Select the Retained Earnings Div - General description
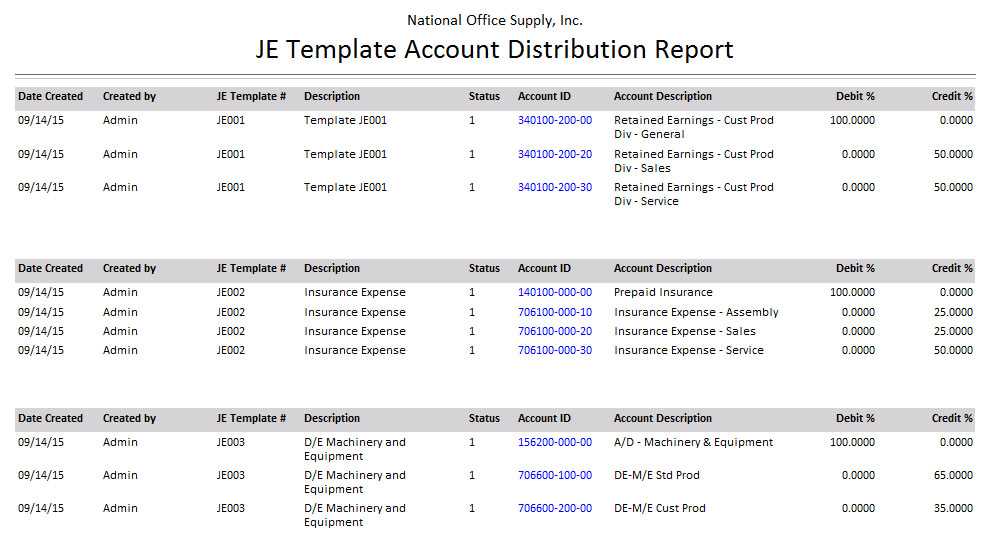Image resolution: width=992 pixels, height=552 pixels. 693,127
